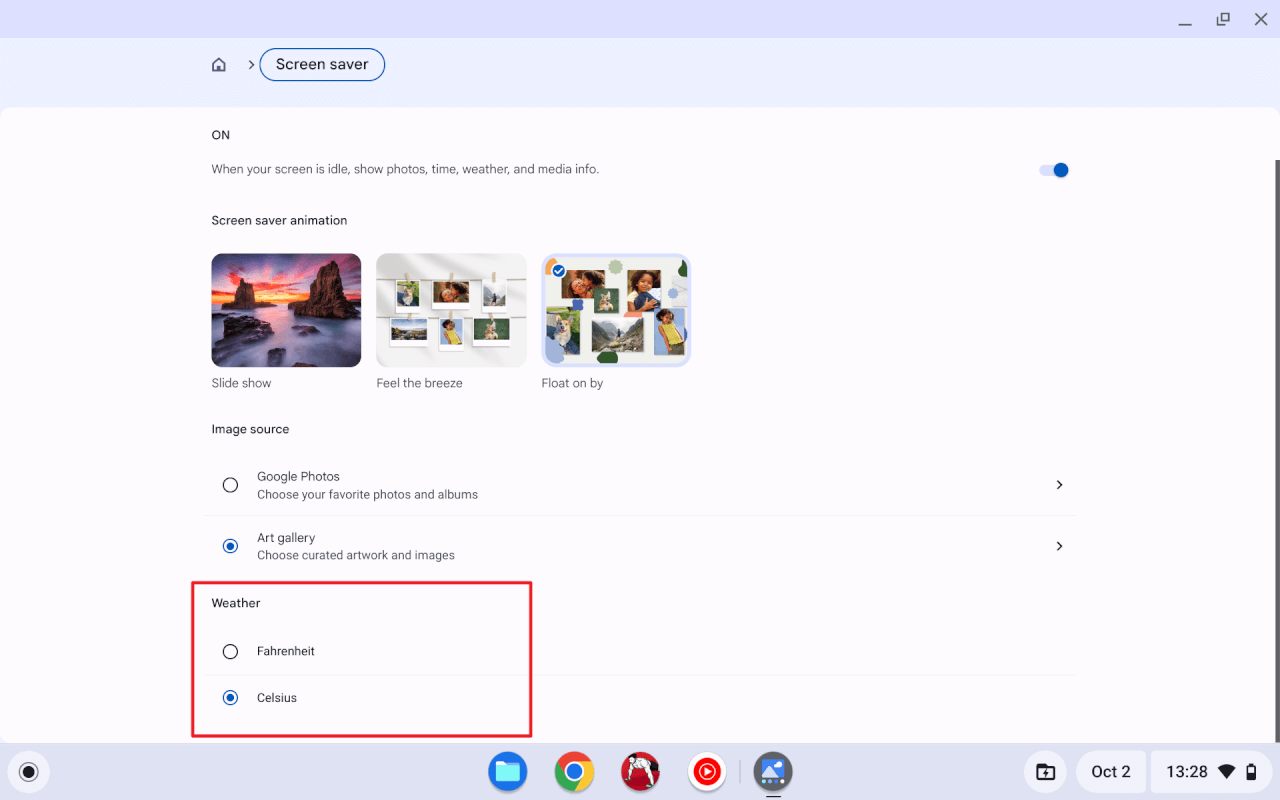Screen dimensions: 1280x800
Task: Open quick settings via clock 13:28
Action: [x=1186, y=772]
